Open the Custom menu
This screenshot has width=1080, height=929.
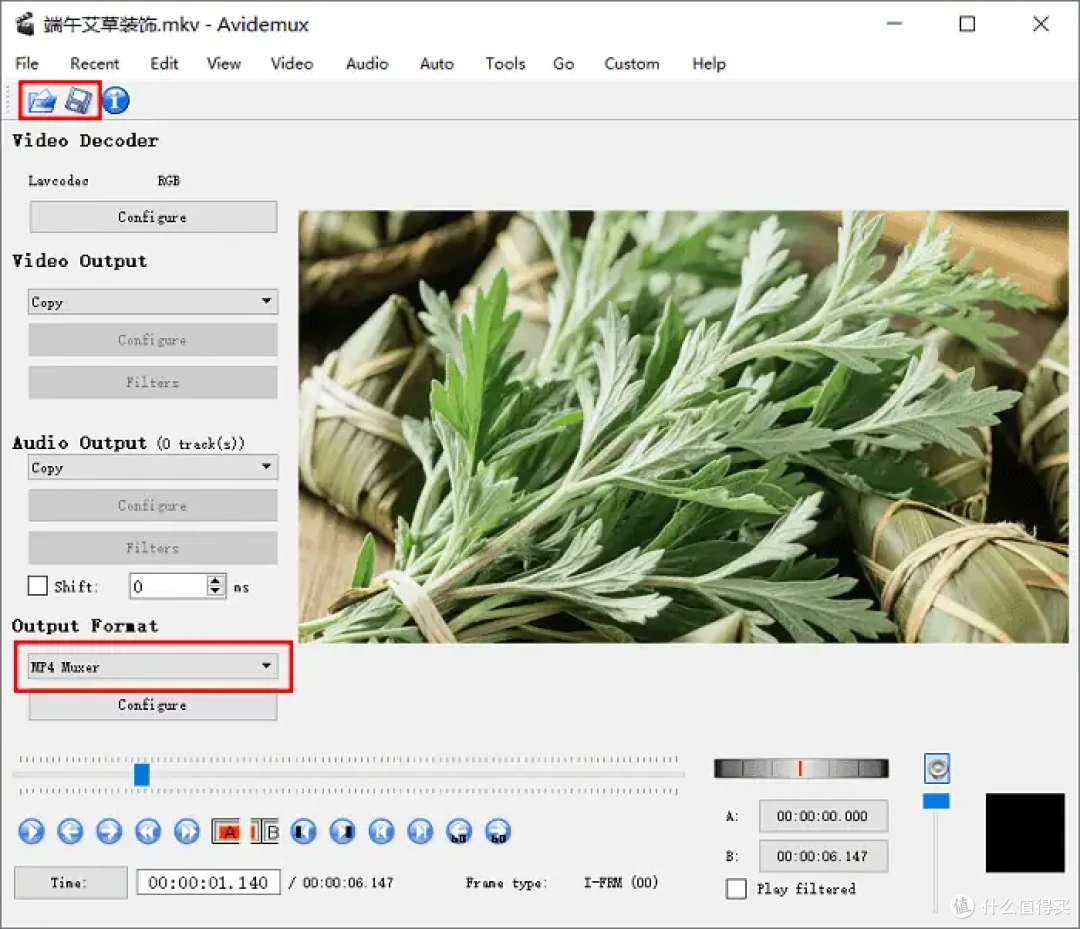[632, 63]
